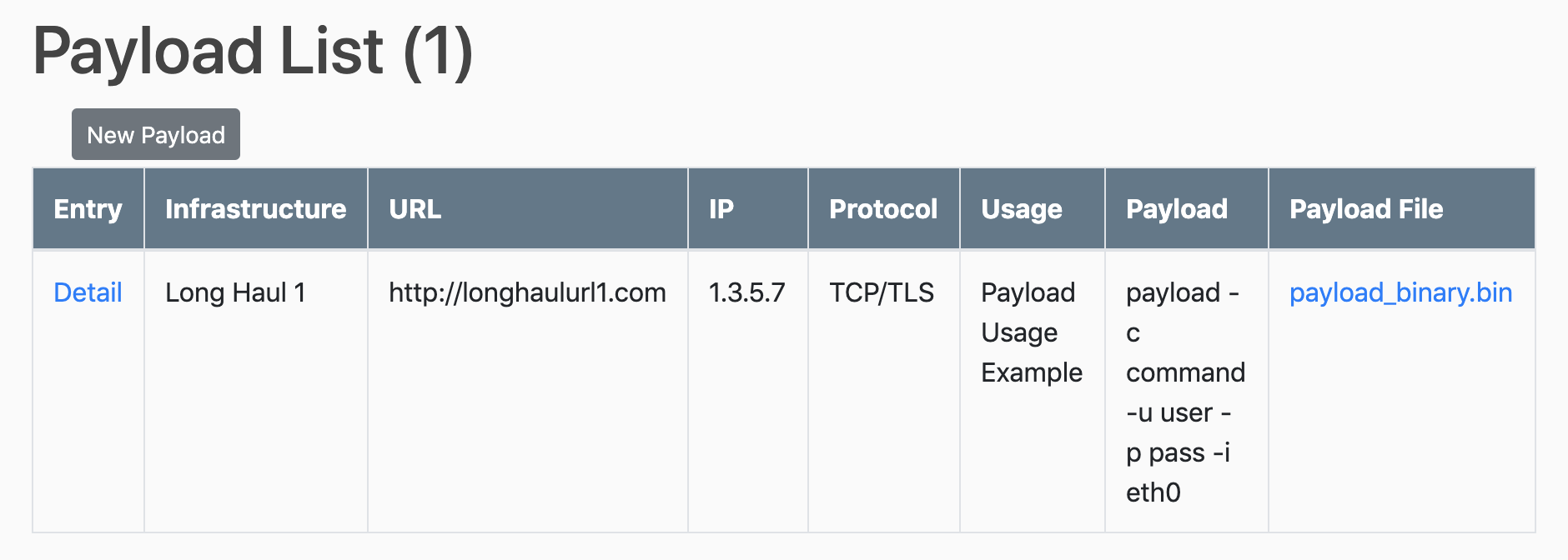
Task: Download the payload_binary.bin file link
Action: pyautogui.click(x=1400, y=292)
